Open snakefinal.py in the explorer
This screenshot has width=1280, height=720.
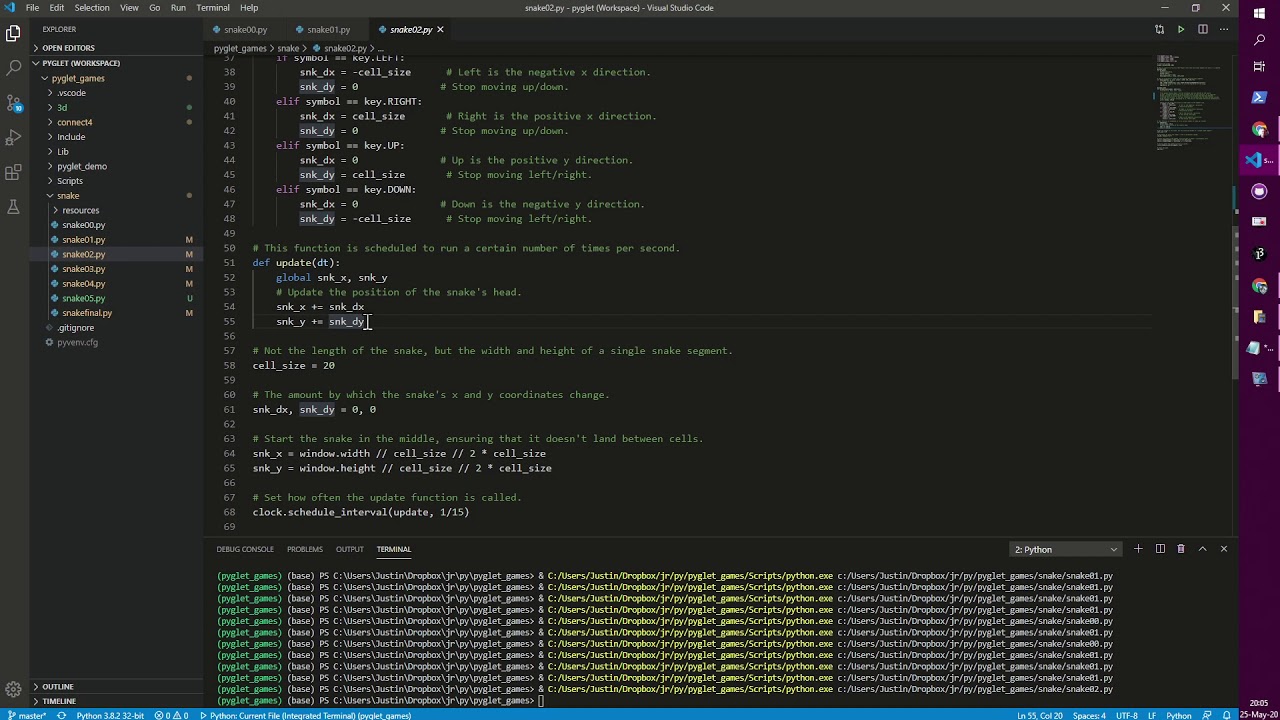[87, 313]
